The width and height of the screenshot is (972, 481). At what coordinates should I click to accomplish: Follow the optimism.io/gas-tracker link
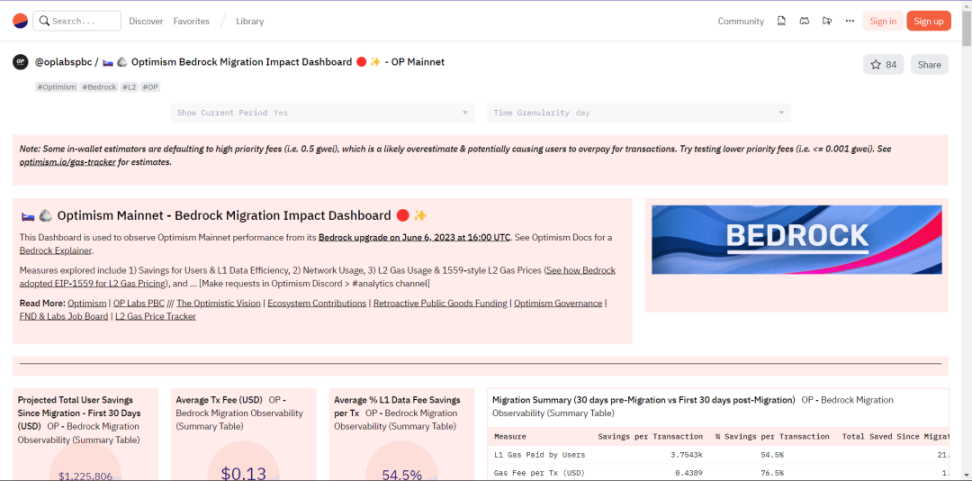(x=67, y=162)
